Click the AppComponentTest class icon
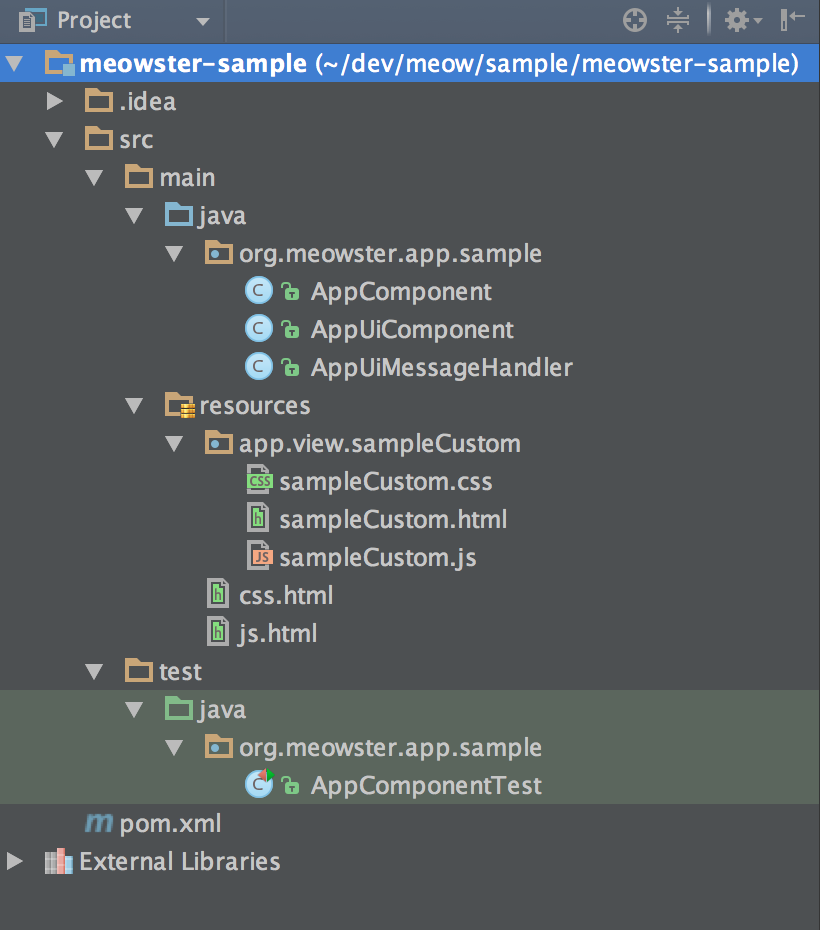The image size is (820, 930). pos(259,785)
